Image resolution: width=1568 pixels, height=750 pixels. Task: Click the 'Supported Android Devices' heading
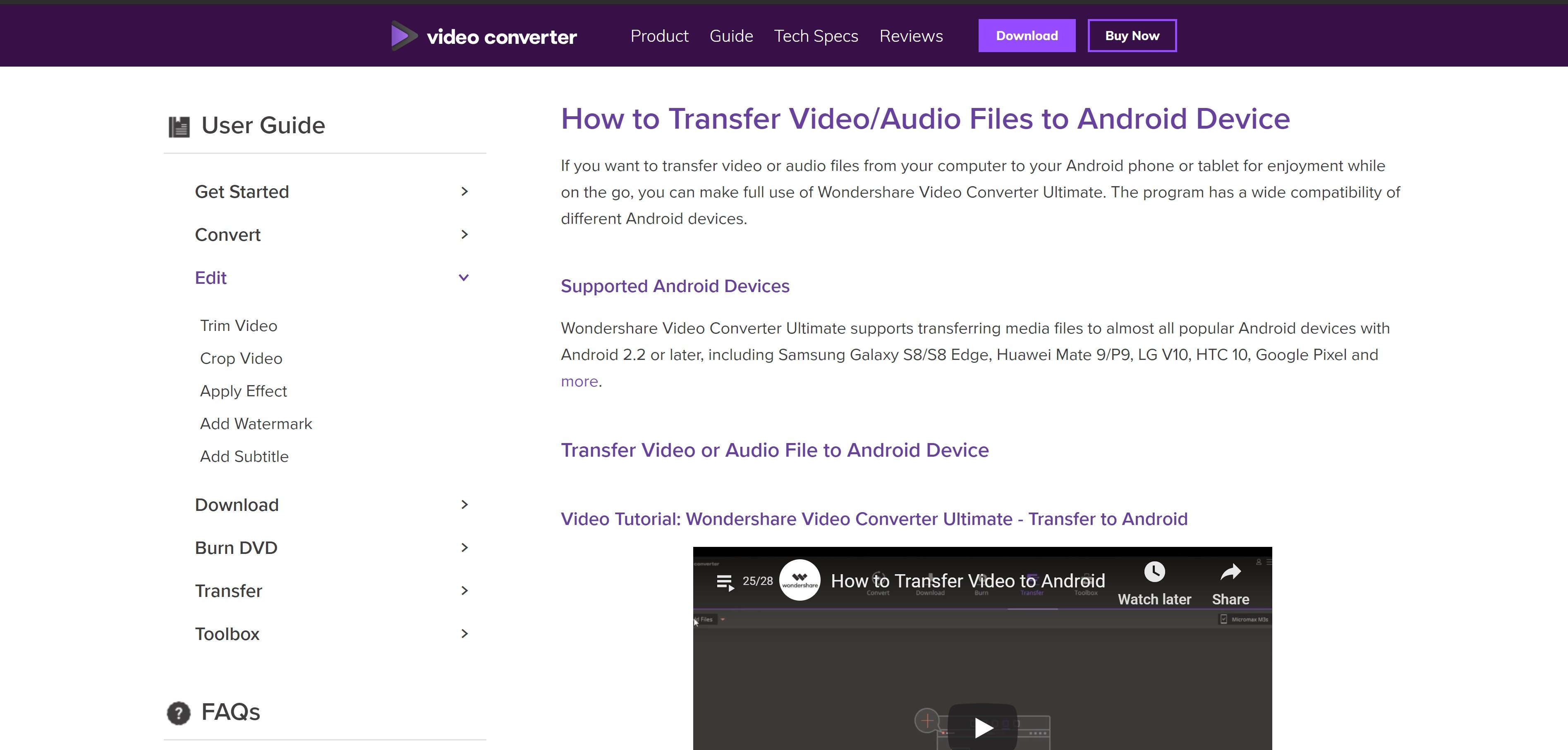point(675,286)
